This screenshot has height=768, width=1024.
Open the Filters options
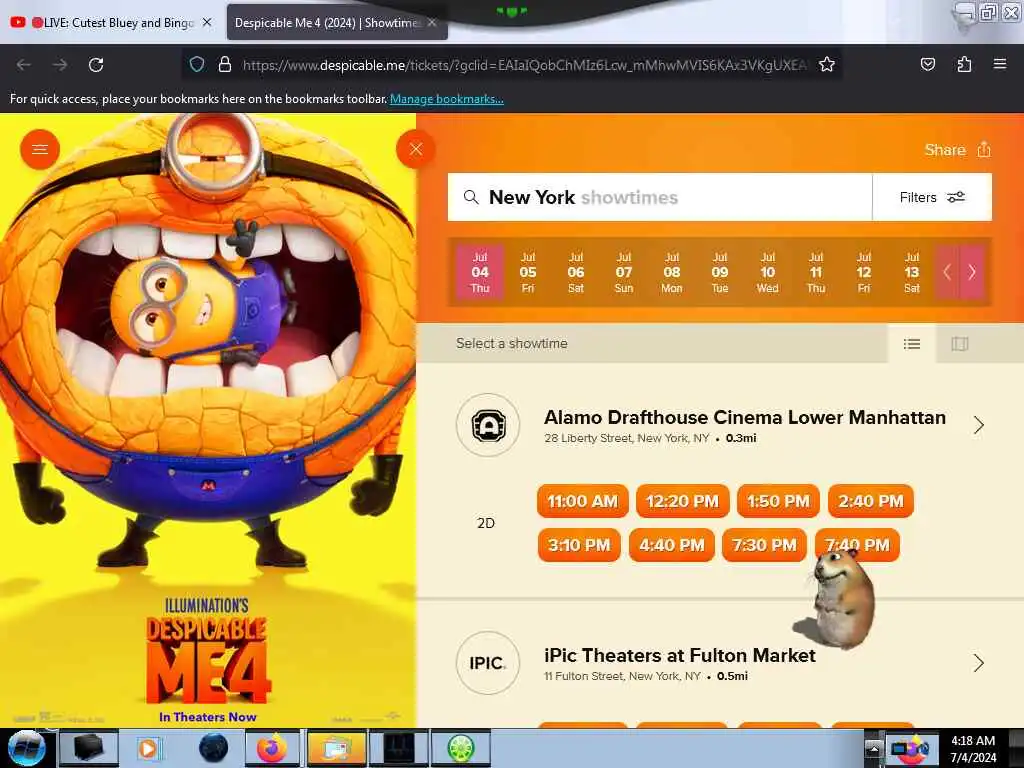tap(932, 197)
